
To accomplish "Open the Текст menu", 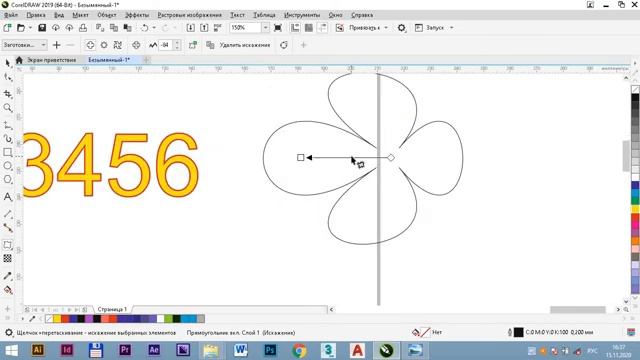I will (238, 15).
